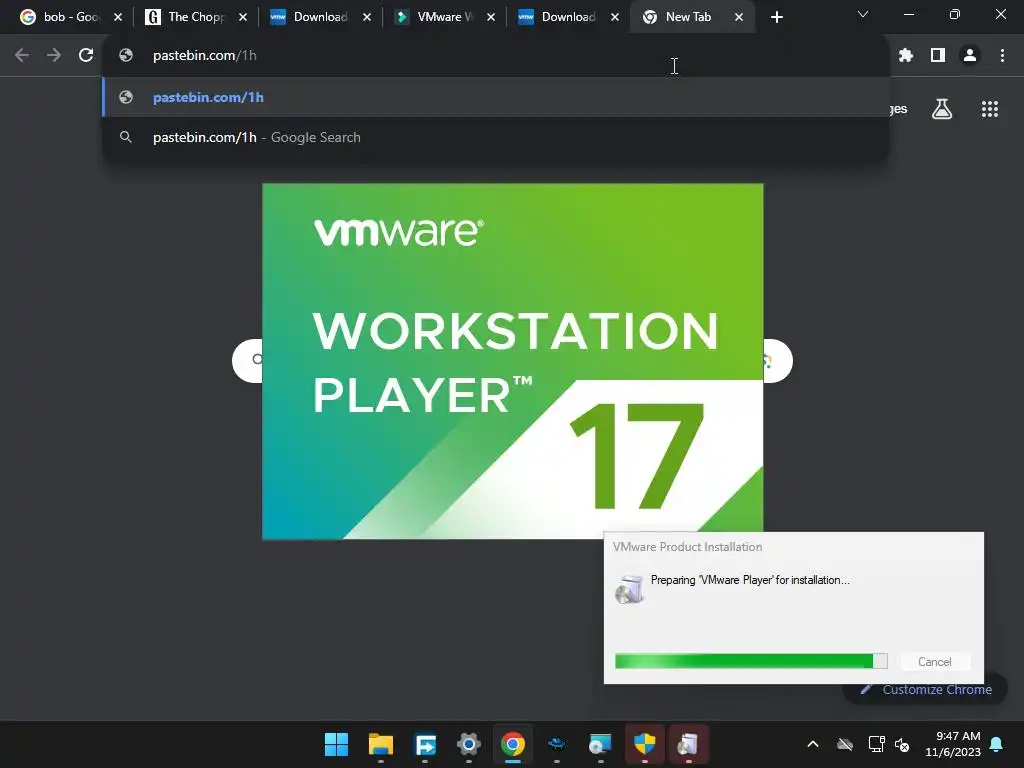Open the Settings gear on taskbar
1024x768 pixels.
pyautogui.click(x=469, y=744)
